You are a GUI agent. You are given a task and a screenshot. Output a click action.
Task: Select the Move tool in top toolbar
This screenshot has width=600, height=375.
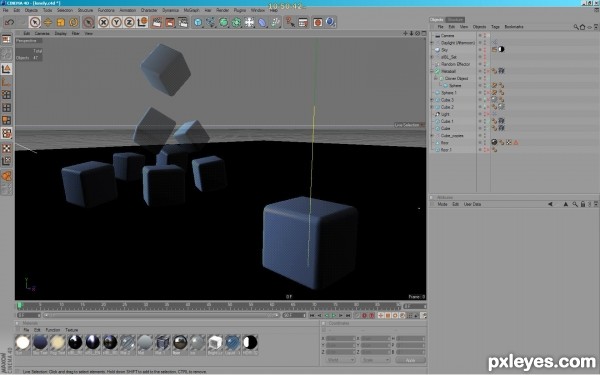point(47,22)
